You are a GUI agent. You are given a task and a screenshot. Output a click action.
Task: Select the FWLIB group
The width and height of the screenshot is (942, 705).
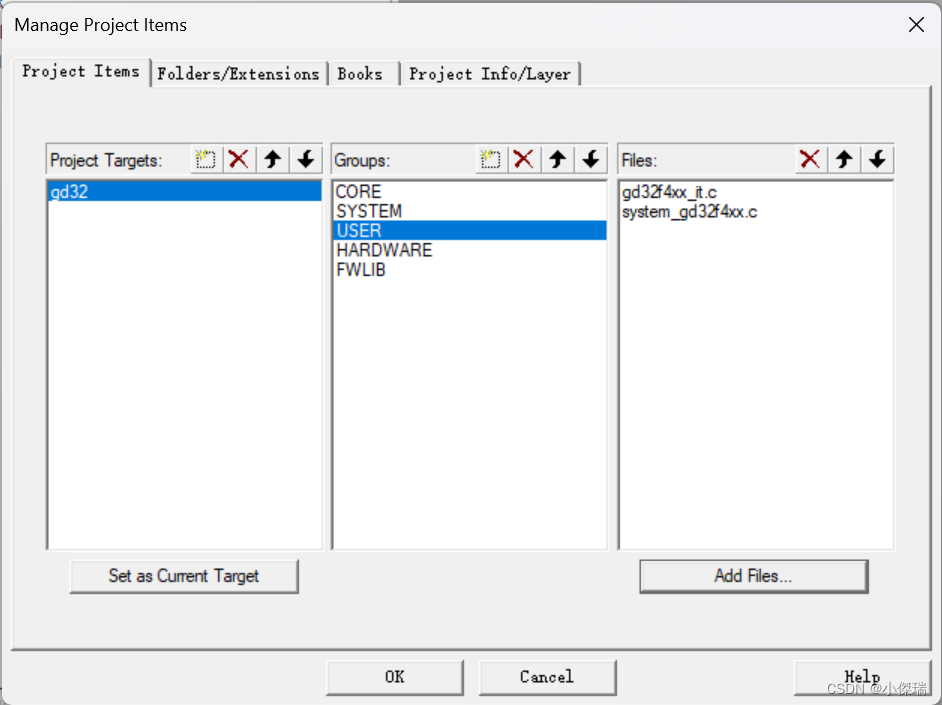pyautogui.click(x=469, y=270)
